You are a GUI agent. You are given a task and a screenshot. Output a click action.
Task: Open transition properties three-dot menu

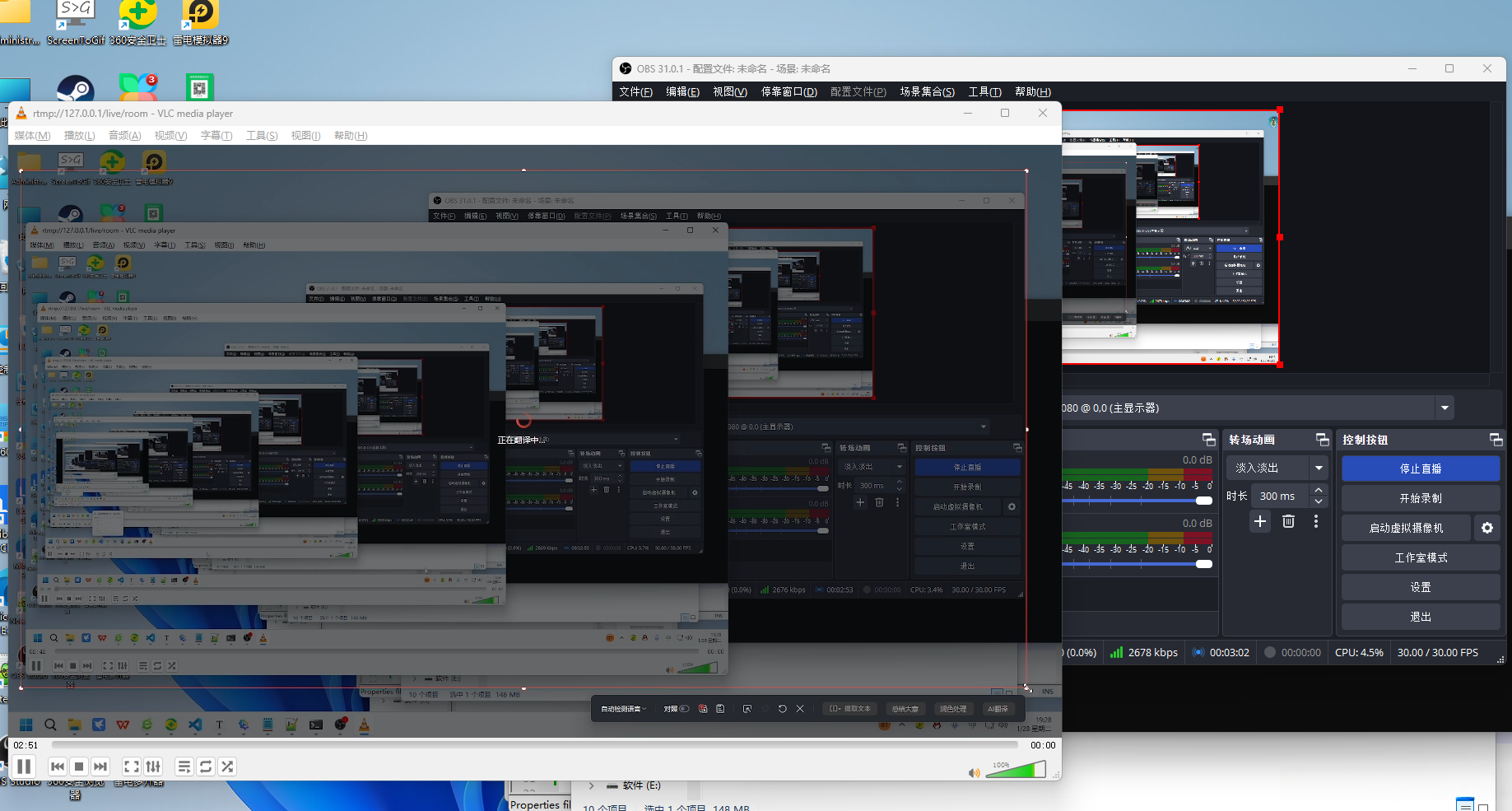coord(1316,521)
